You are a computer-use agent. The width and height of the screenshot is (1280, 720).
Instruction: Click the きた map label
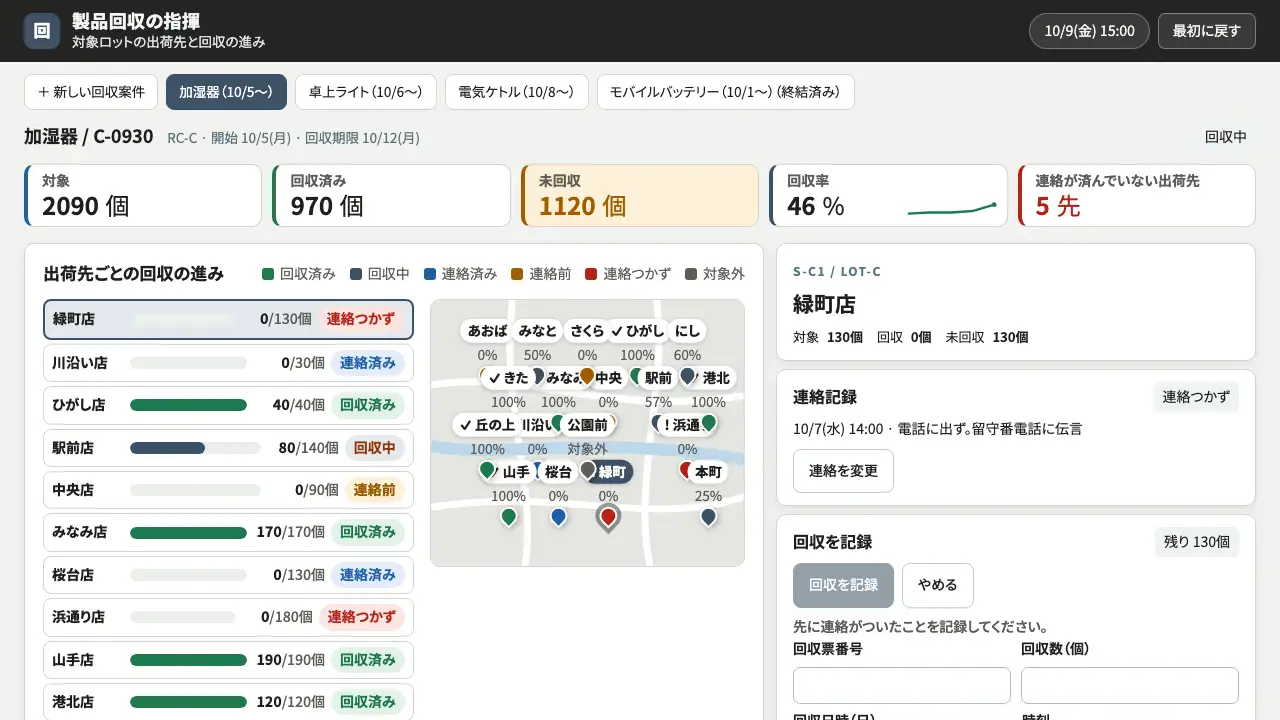tap(508, 378)
